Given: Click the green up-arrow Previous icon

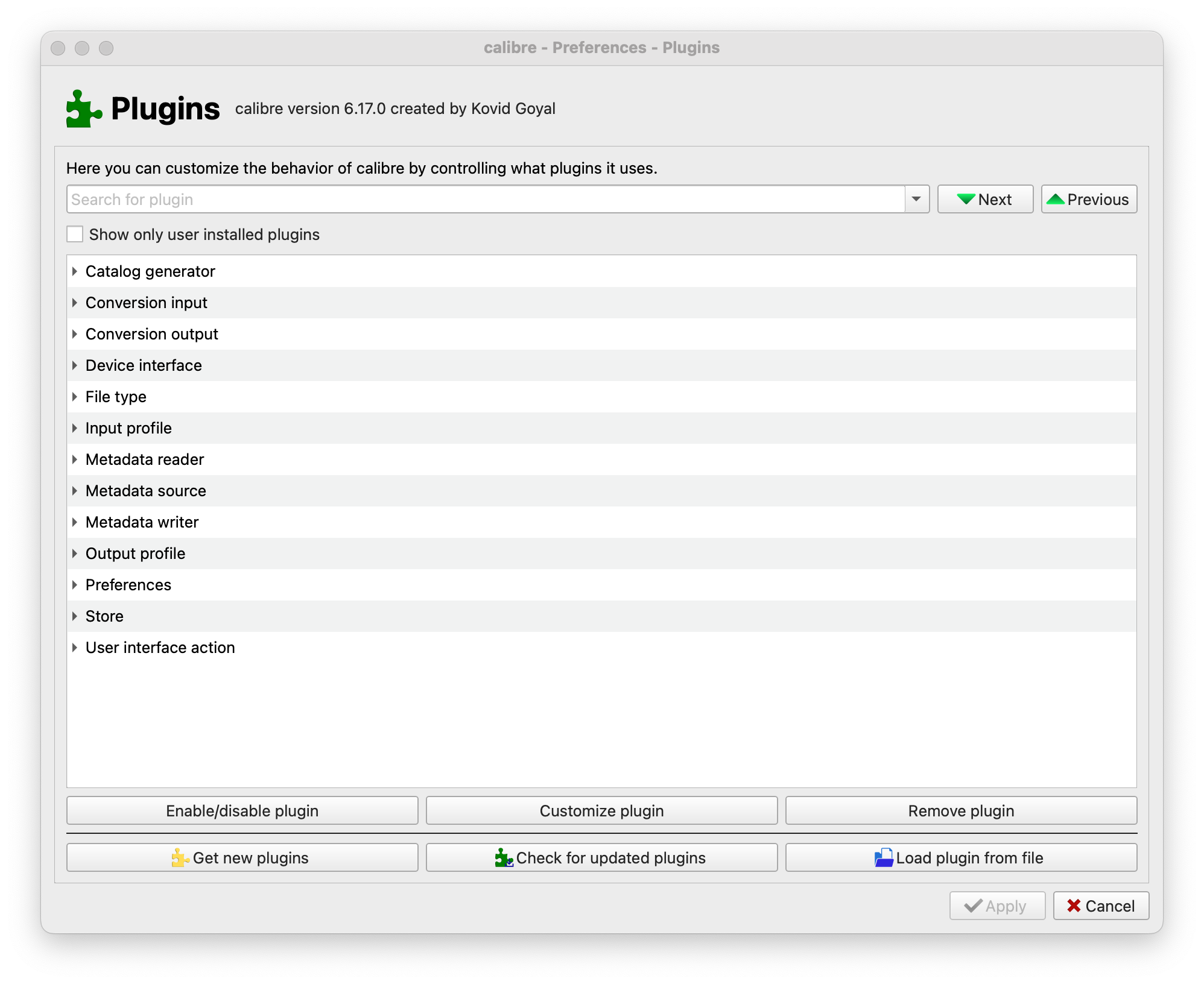Looking at the screenshot, I should 1055,200.
